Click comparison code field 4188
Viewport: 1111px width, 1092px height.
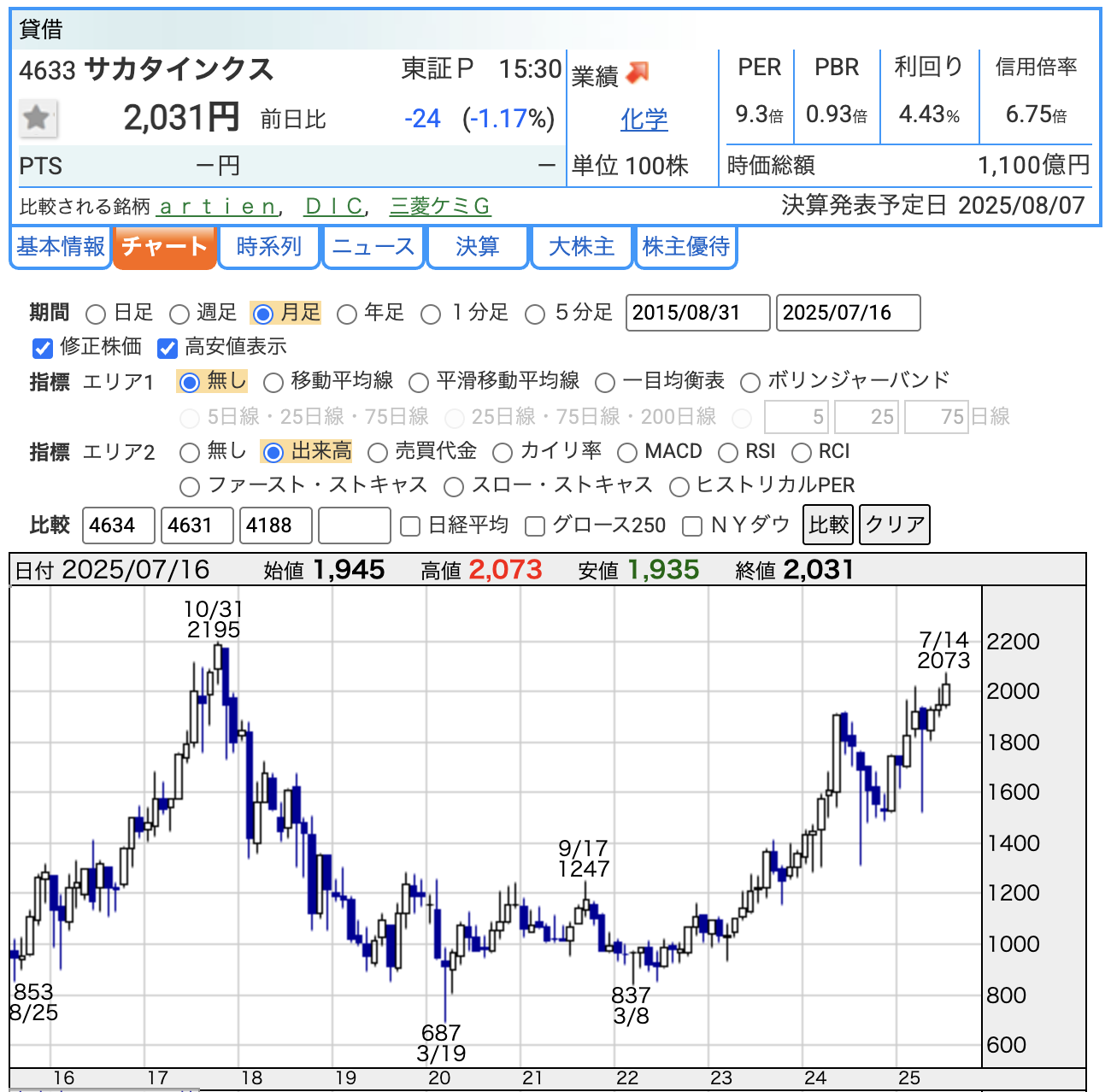tap(276, 525)
